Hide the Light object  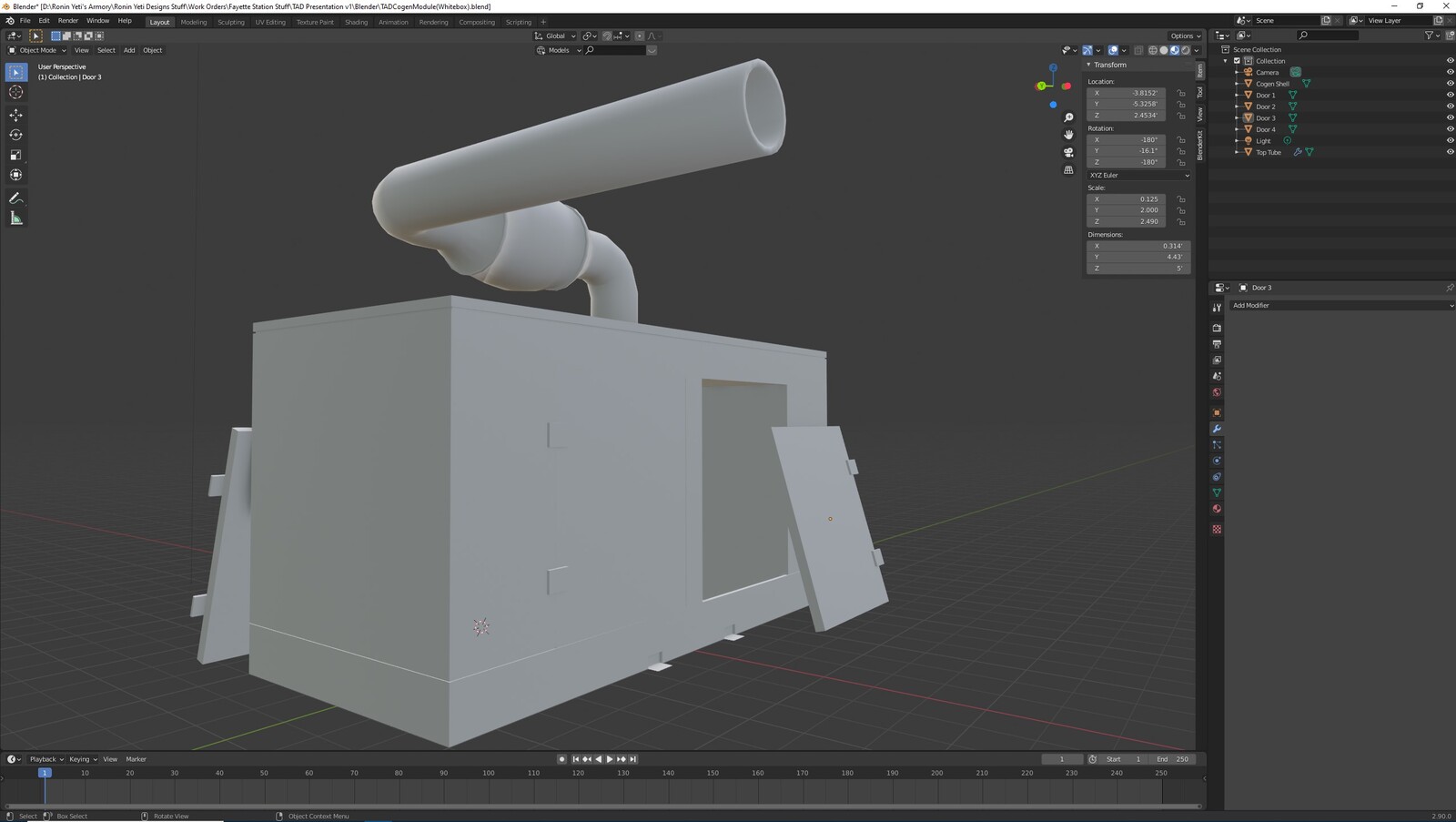(x=1450, y=140)
